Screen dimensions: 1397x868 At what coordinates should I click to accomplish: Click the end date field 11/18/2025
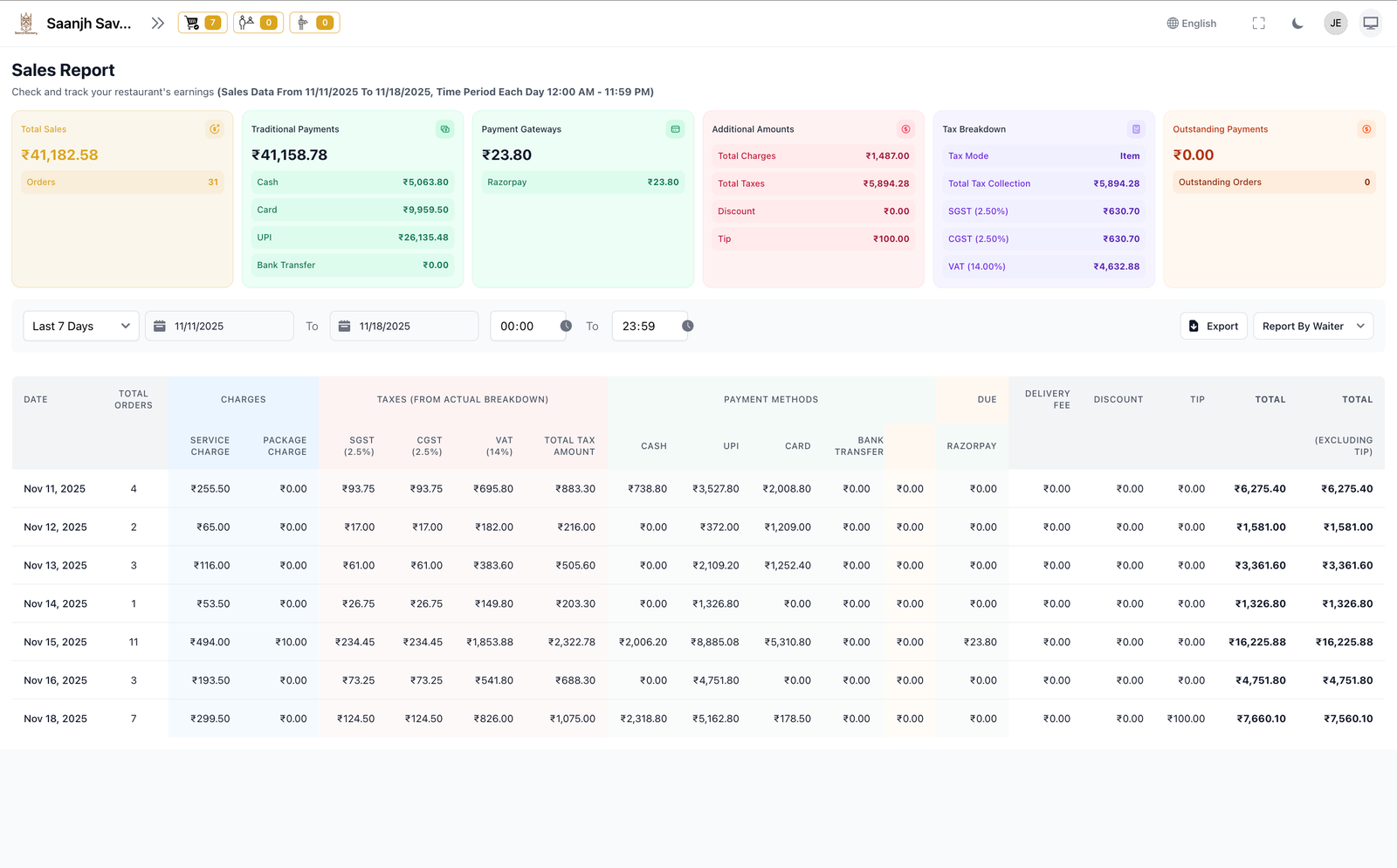[x=404, y=326]
